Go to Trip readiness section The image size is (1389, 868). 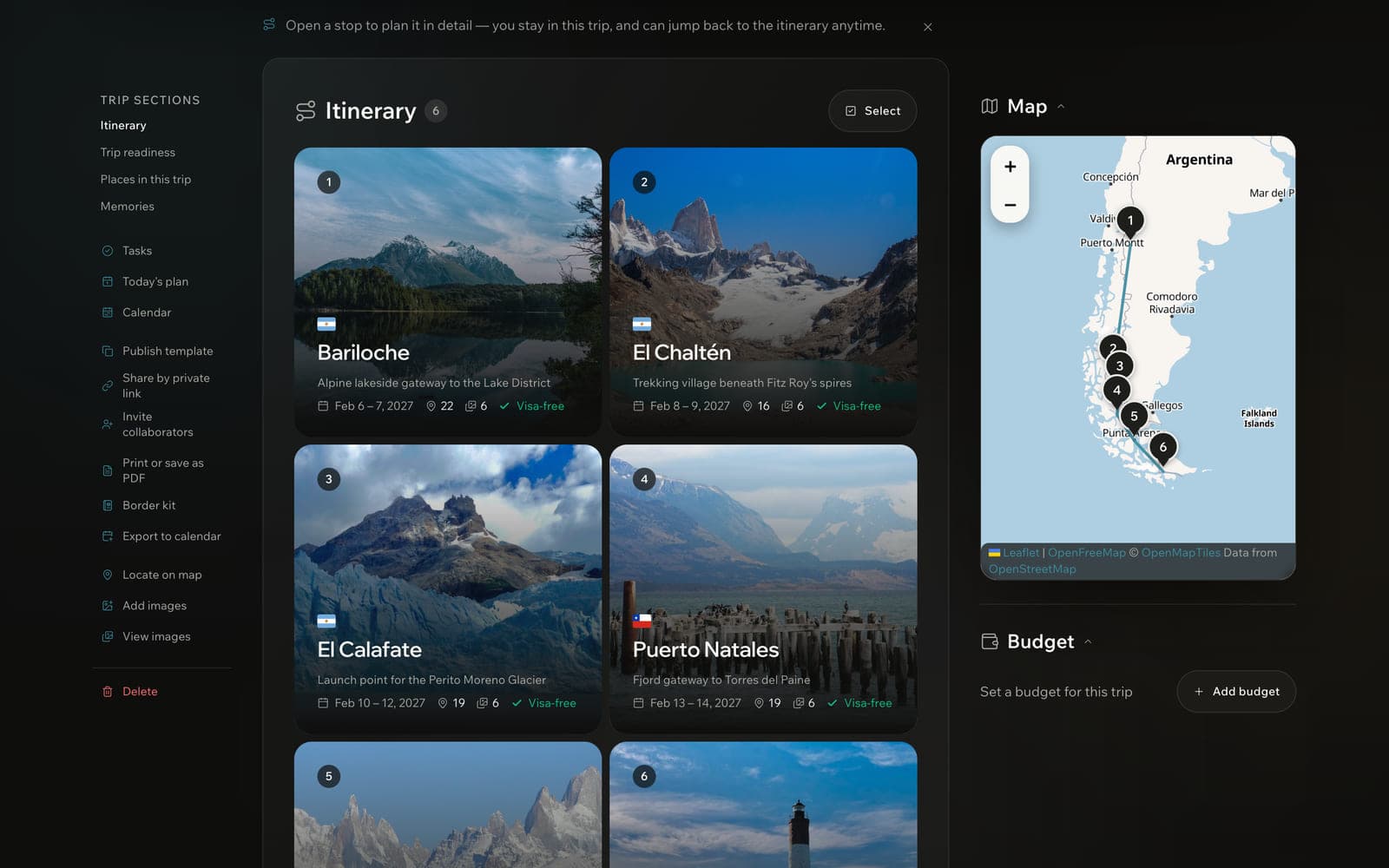pyautogui.click(x=138, y=153)
